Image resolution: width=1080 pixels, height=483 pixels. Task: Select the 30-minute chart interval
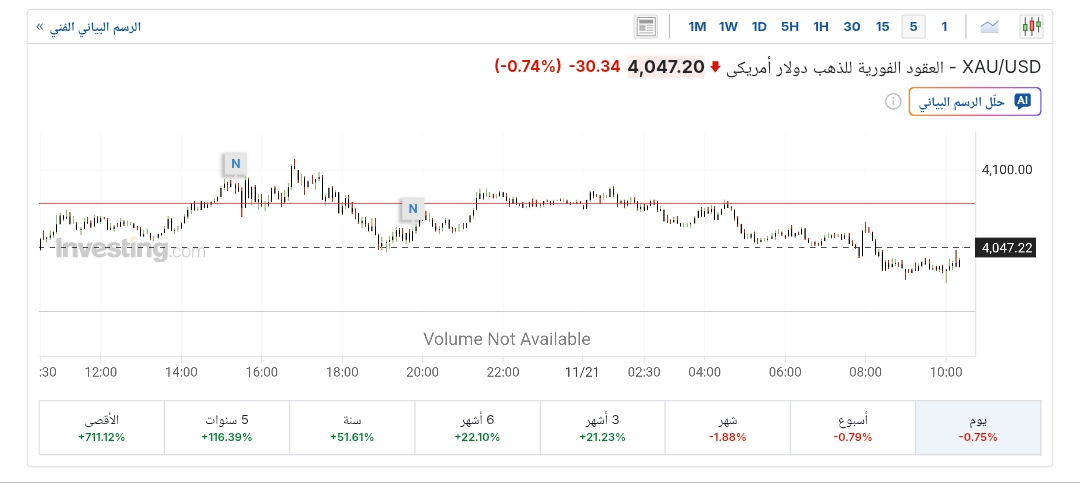(852, 27)
